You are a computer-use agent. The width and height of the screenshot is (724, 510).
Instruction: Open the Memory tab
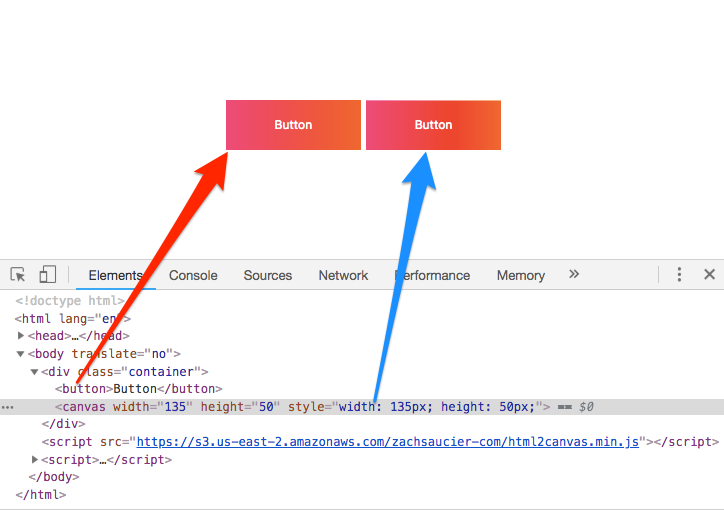pyautogui.click(x=520, y=275)
